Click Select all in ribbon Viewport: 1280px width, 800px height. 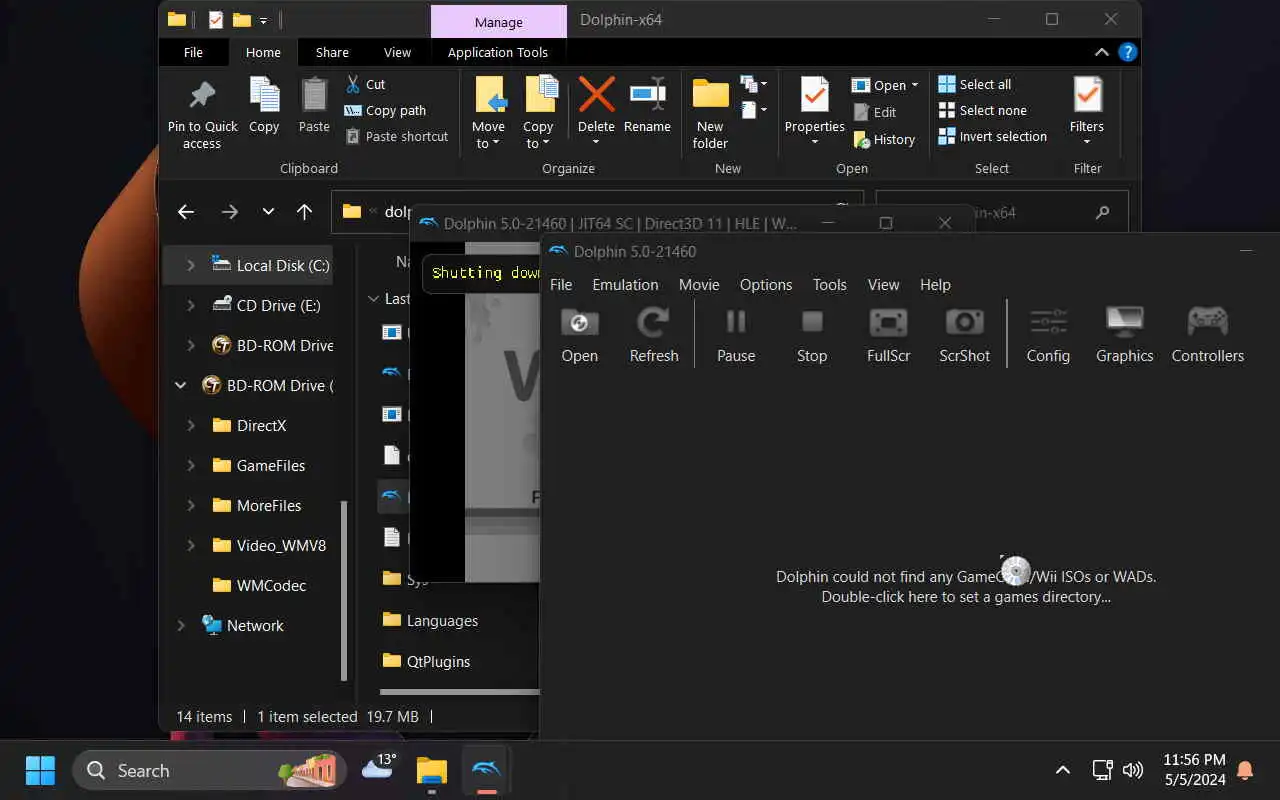[975, 84]
